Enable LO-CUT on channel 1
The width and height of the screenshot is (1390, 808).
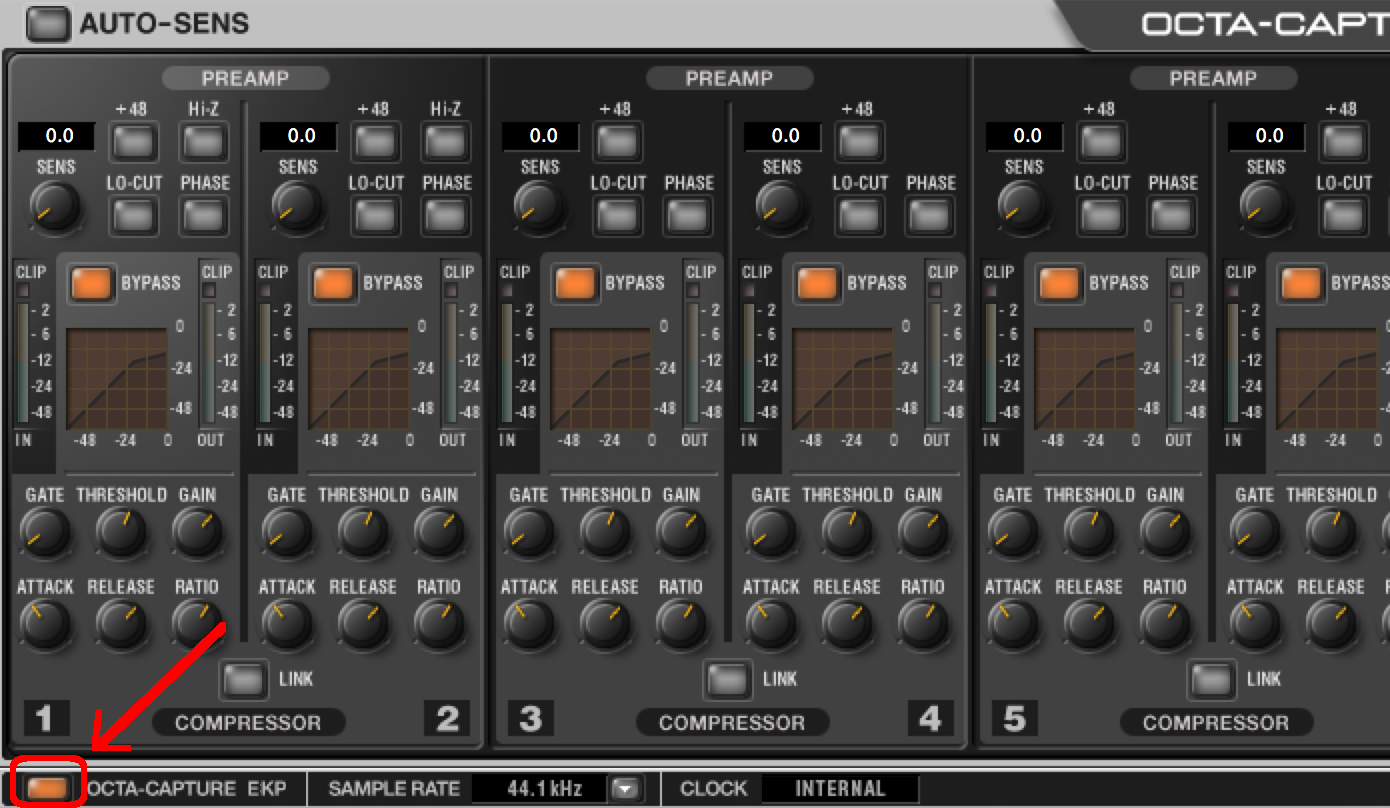[133, 215]
